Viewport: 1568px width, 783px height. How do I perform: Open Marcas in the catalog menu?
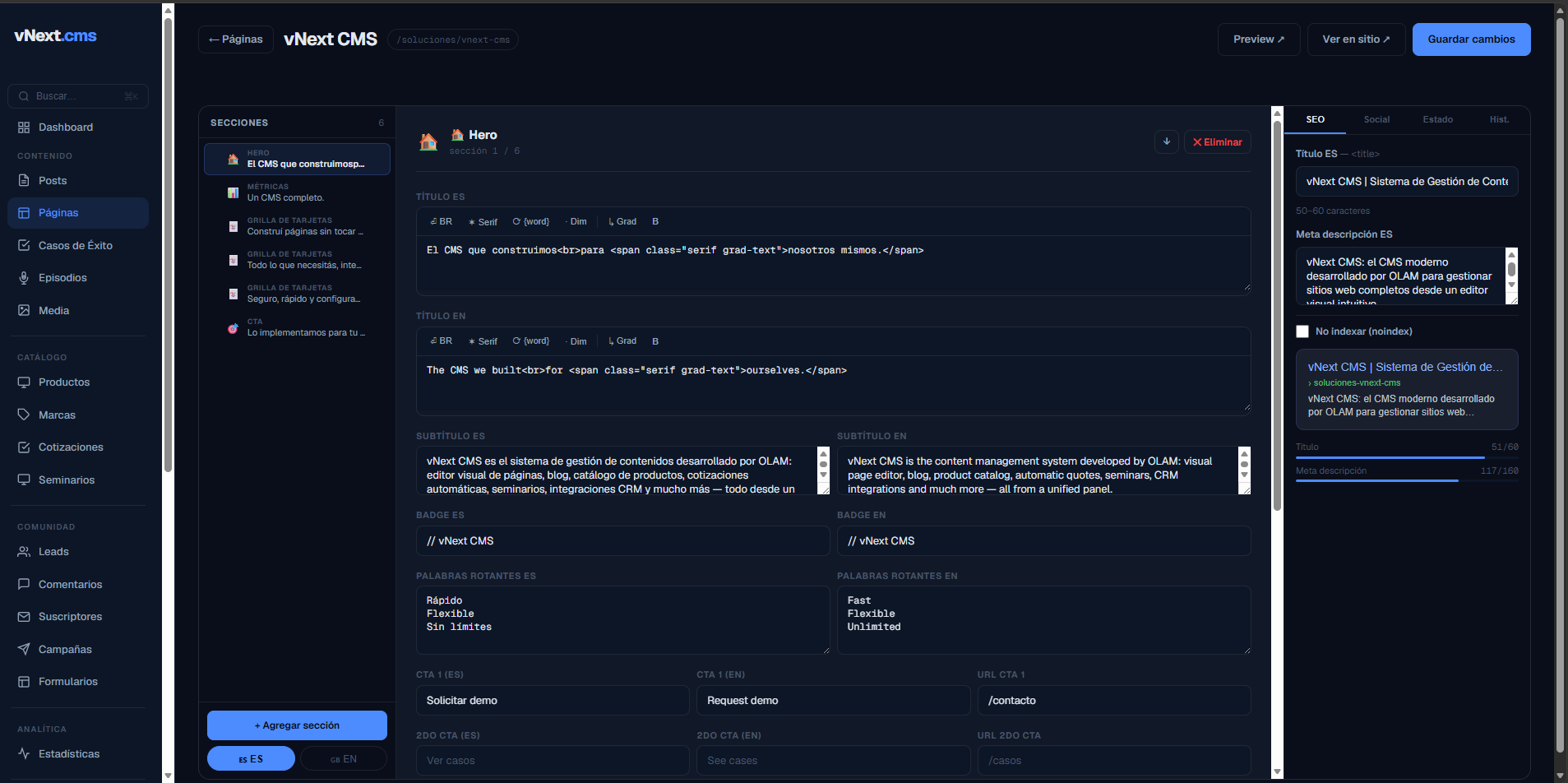pyautogui.click(x=78, y=415)
